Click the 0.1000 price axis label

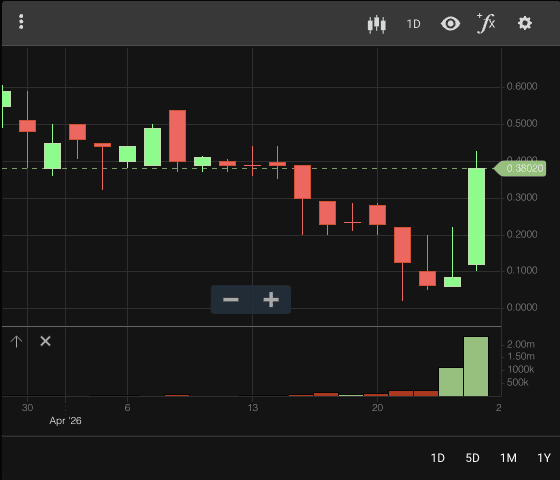pos(522,271)
